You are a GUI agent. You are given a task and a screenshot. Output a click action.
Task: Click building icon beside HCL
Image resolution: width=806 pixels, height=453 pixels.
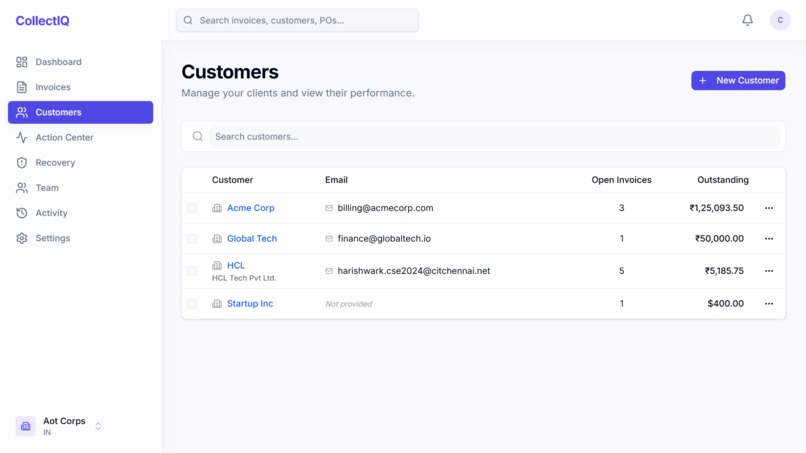217,265
